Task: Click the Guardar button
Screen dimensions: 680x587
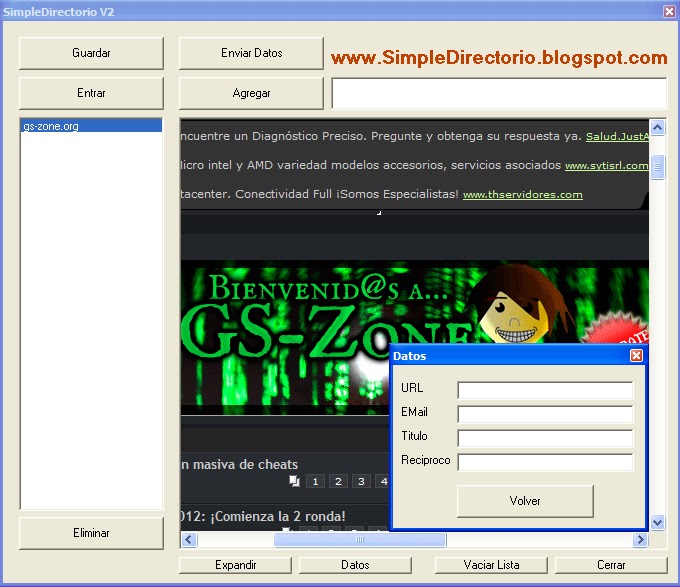Action: tap(91, 53)
